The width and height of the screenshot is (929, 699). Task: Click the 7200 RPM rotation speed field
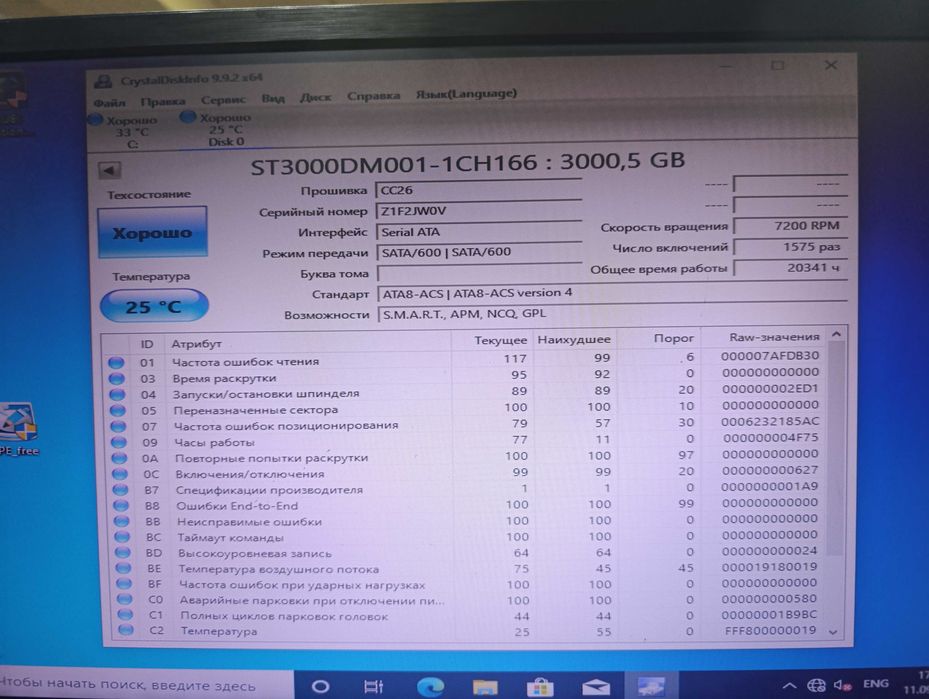790,226
